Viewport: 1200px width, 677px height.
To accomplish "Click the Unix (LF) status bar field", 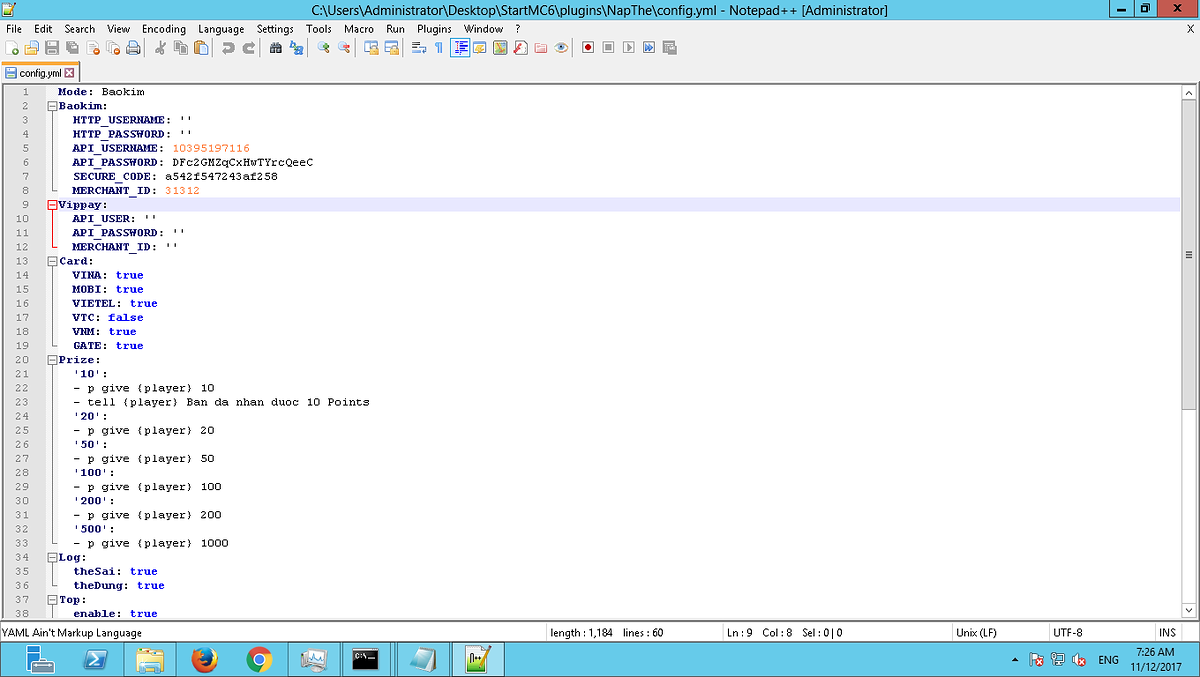I will (998, 632).
